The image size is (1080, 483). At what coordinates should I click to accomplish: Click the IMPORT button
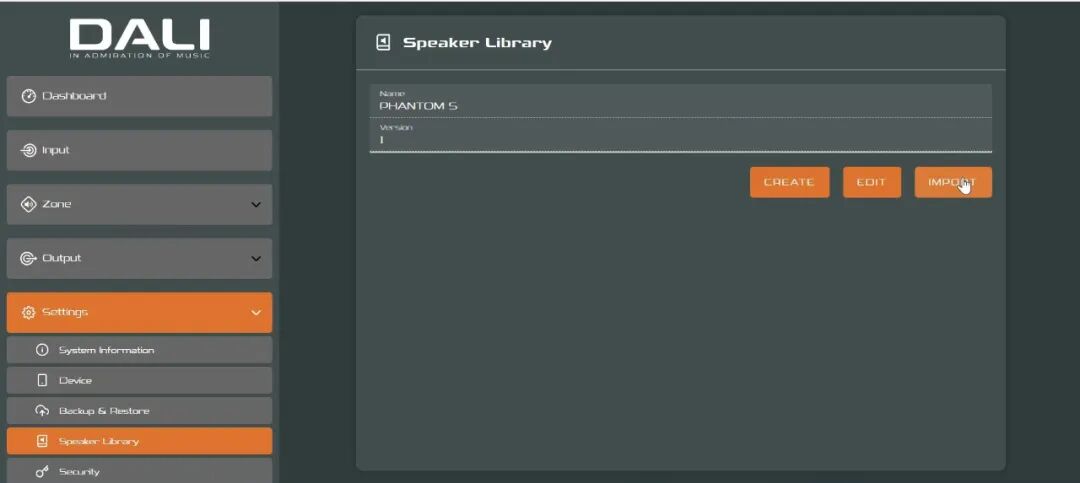pyautogui.click(x=953, y=183)
